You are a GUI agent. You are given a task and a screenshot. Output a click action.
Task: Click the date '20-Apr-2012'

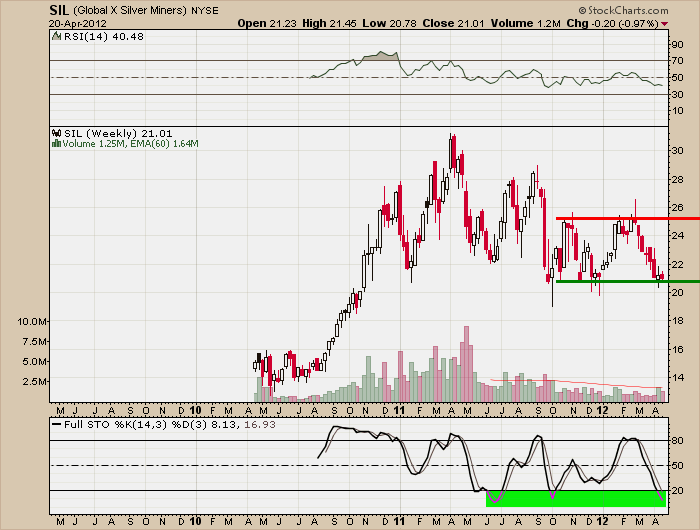click(78, 24)
